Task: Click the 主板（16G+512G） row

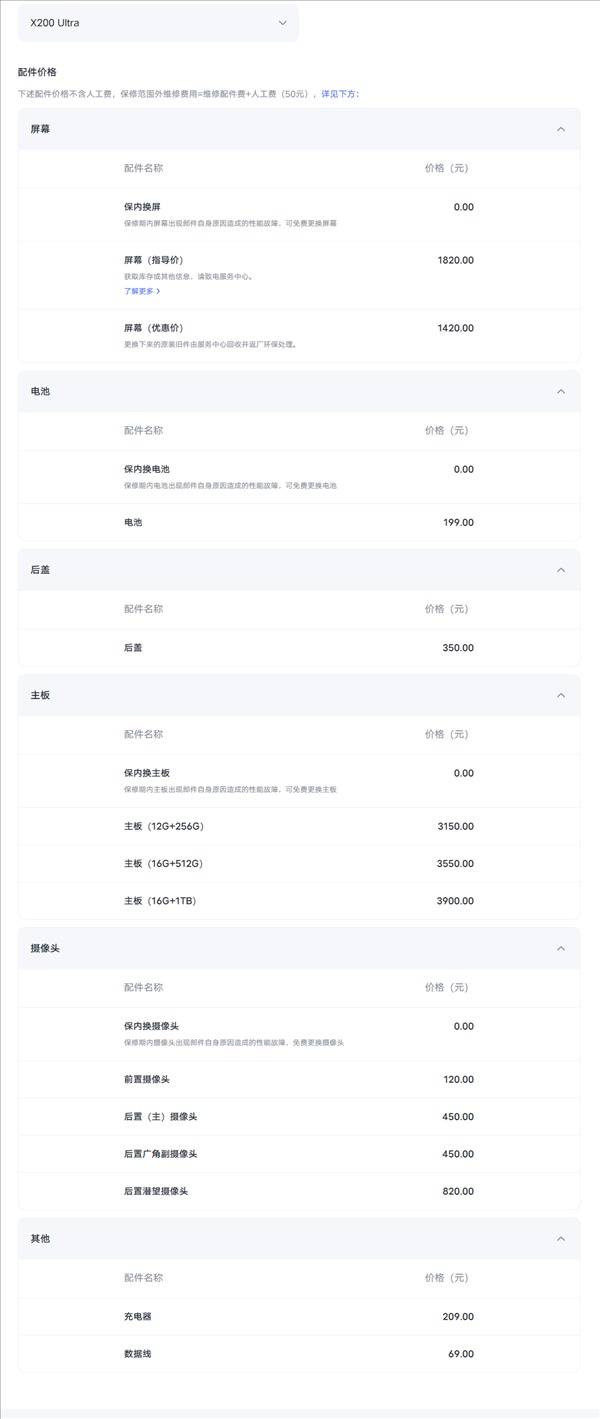Action: tap(299, 864)
